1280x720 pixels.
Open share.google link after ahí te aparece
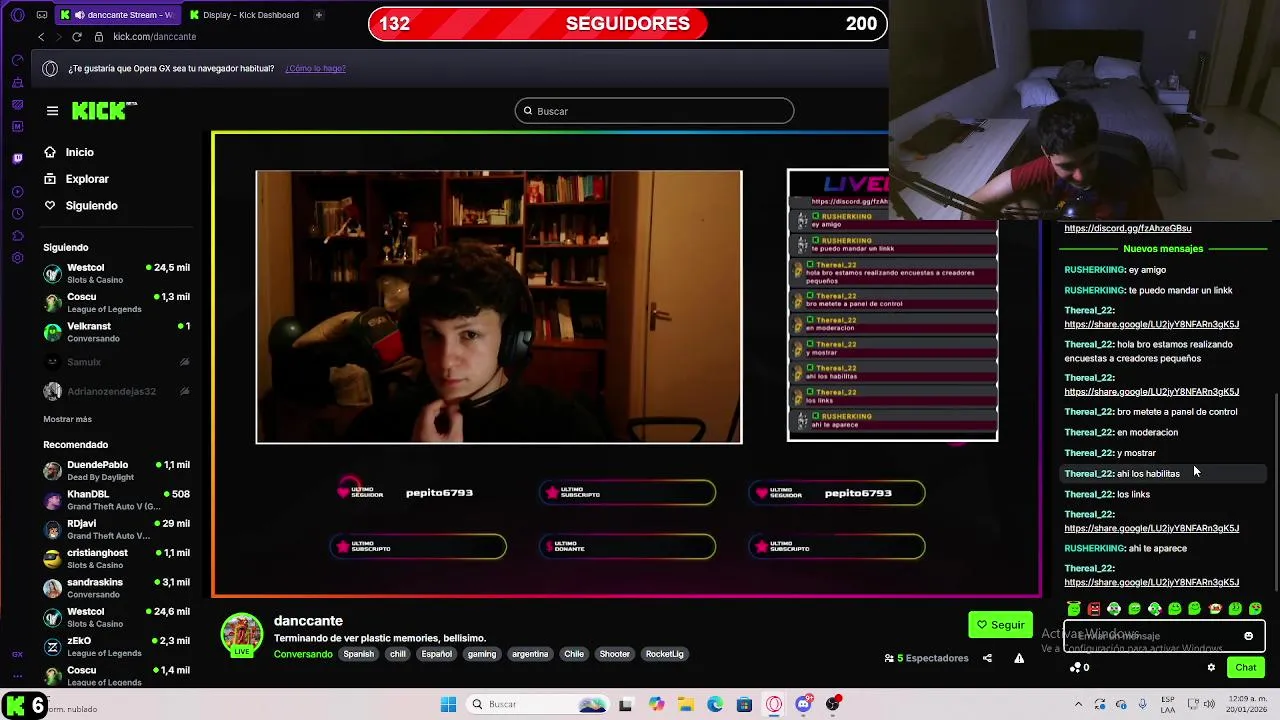[1151, 582]
